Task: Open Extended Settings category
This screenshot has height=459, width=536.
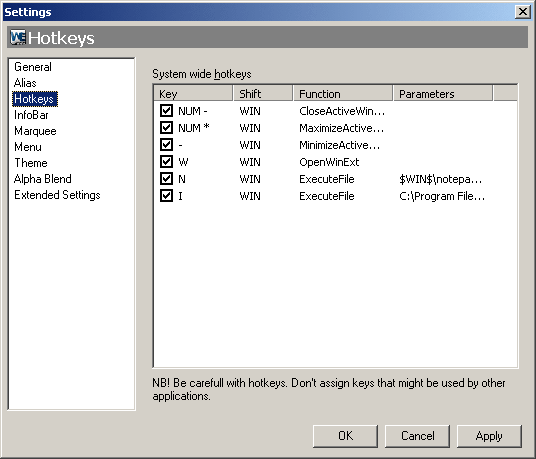Action: 57,195
